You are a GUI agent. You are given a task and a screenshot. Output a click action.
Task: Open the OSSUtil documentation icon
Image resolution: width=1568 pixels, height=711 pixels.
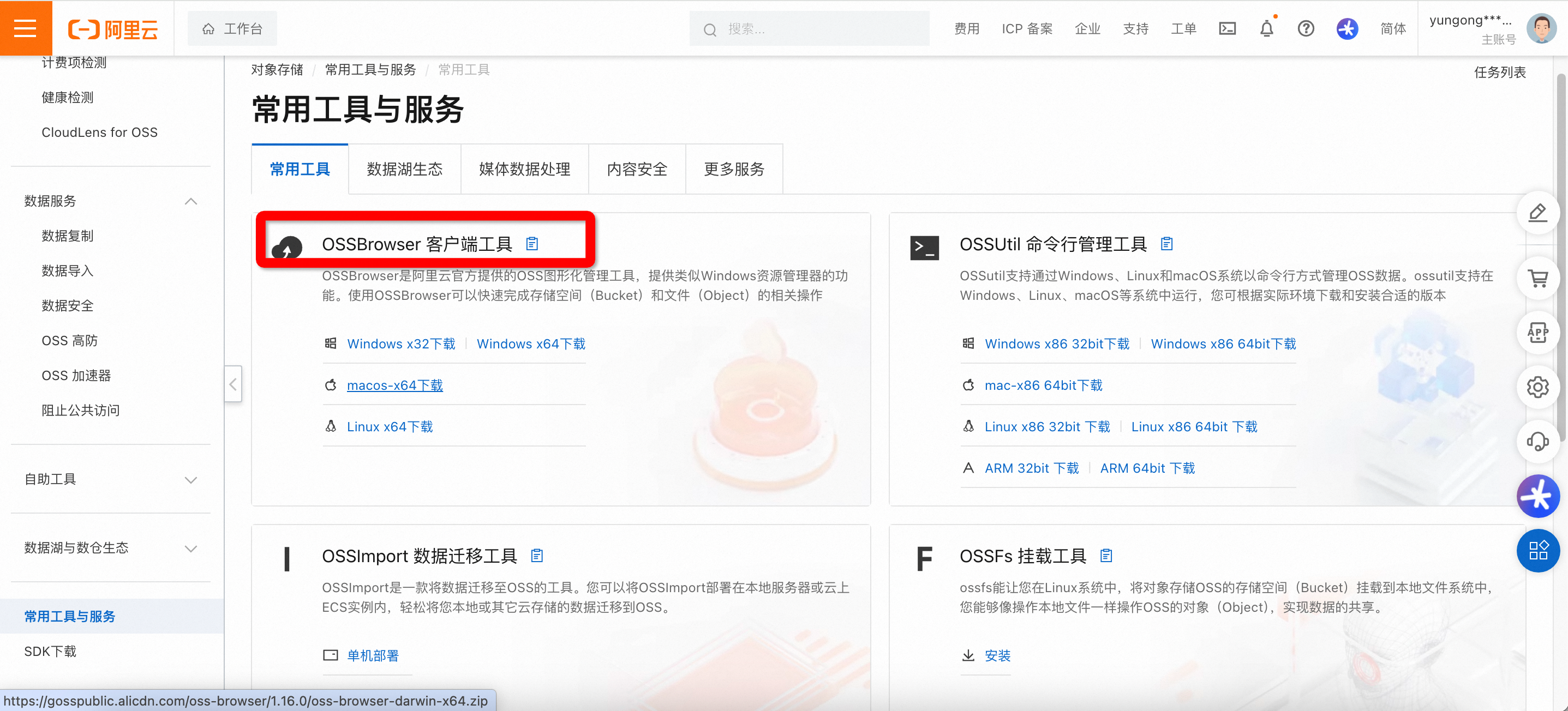[1166, 244]
